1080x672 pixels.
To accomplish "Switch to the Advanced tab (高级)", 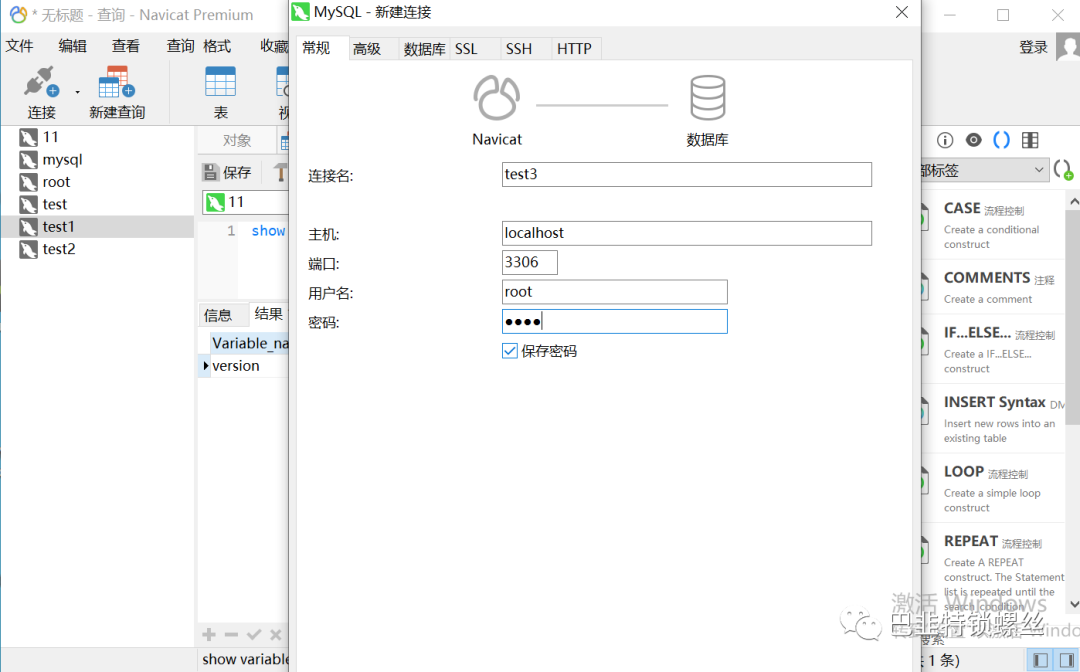I will (x=373, y=49).
